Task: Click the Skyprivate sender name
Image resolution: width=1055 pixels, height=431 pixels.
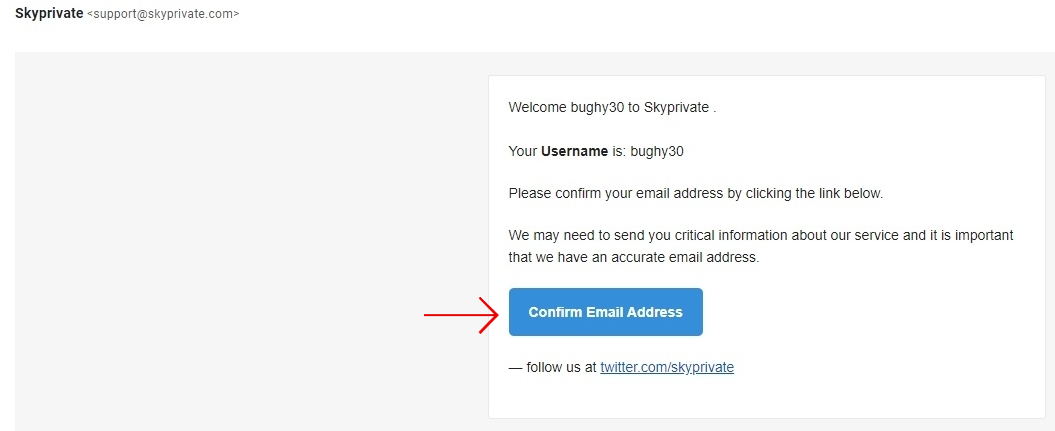Action: coord(49,13)
